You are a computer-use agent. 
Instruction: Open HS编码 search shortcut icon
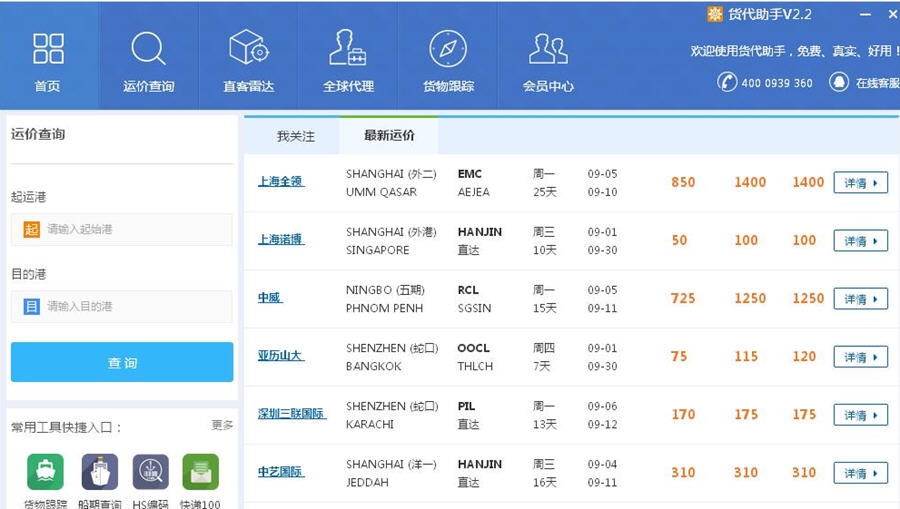(x=150, y=472)
